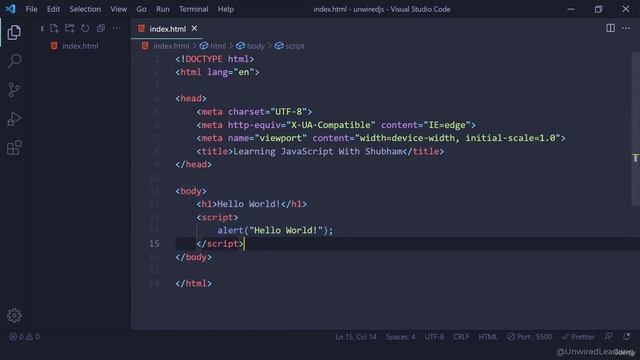
Task: Click the New File icon in explorer
Action: pos(54,28)
